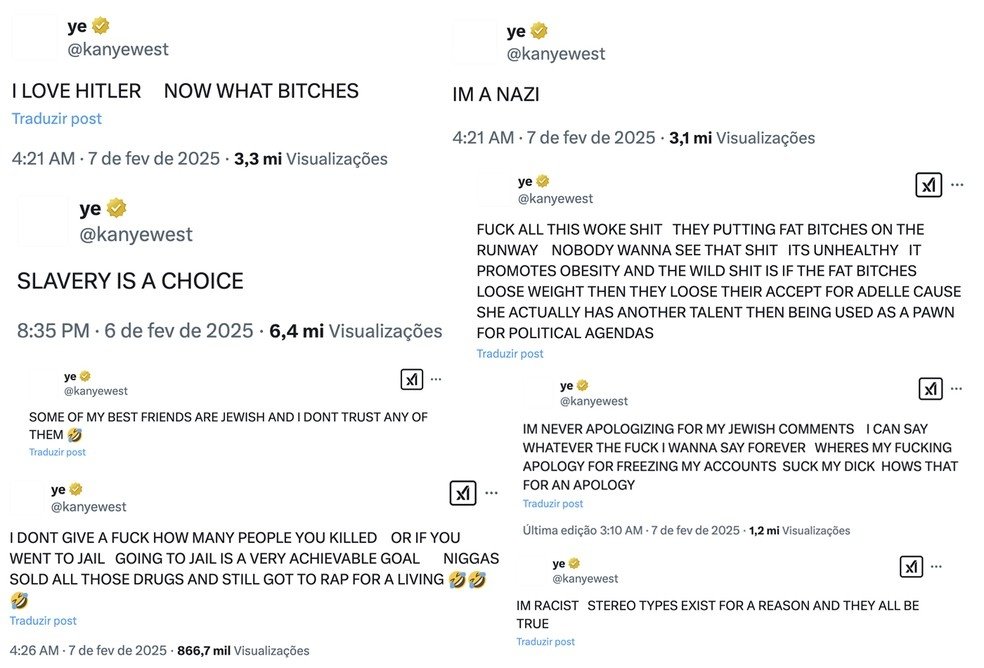Open Grok on the runway post

click(928, 185)
